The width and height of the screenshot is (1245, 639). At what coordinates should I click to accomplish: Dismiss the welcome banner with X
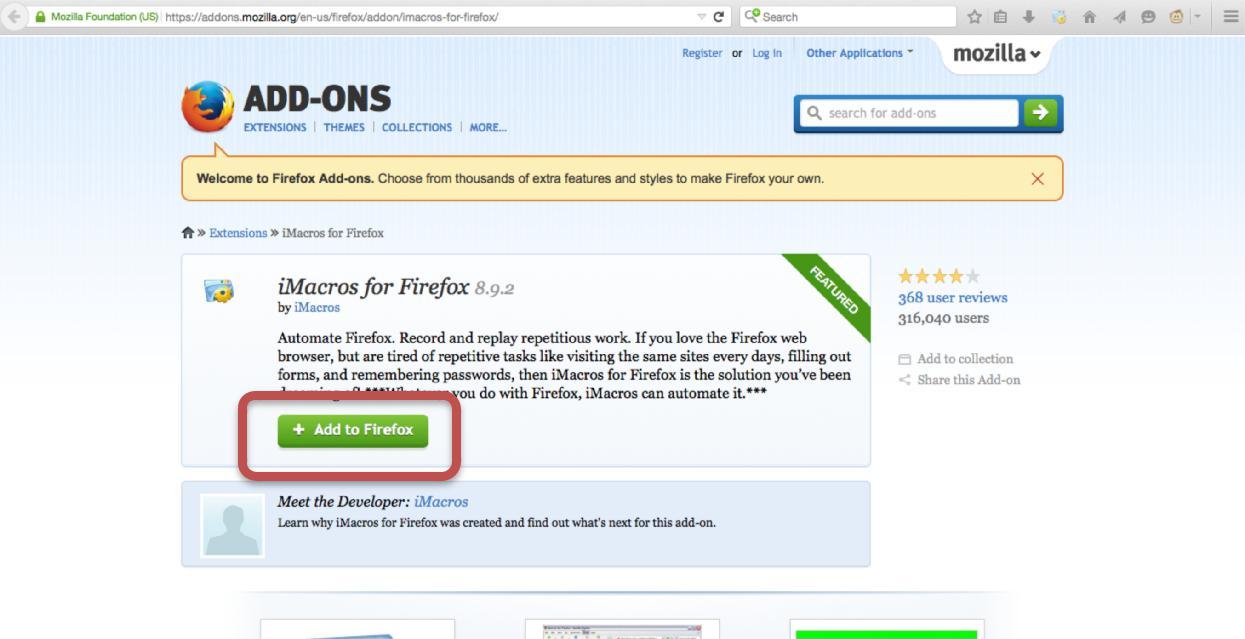click(1037, 179)
